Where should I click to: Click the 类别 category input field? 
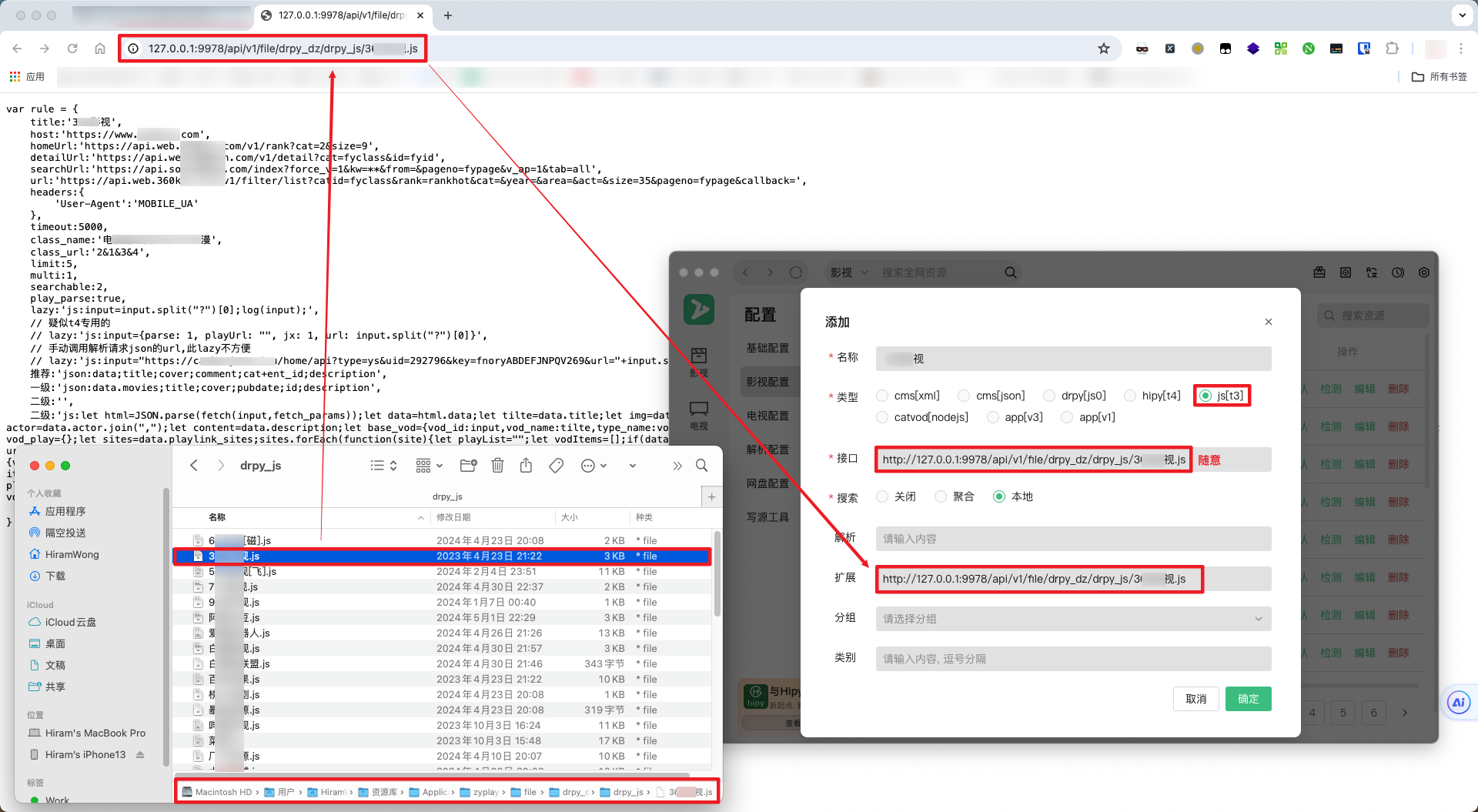pos(1073,659)
